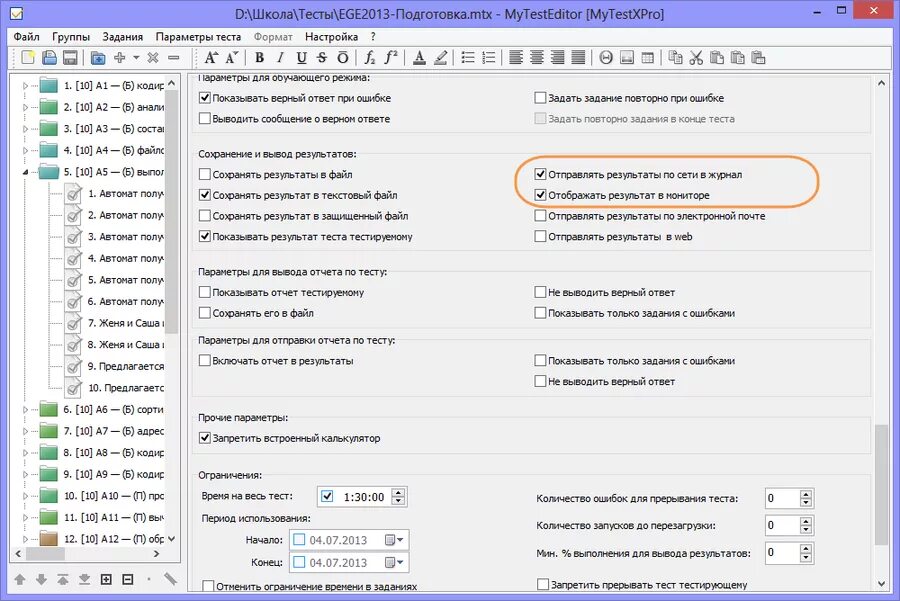Expand group '6. [10] A6' in tree
This screenshot has width=900, height=601.
click(x=25, y=409)
